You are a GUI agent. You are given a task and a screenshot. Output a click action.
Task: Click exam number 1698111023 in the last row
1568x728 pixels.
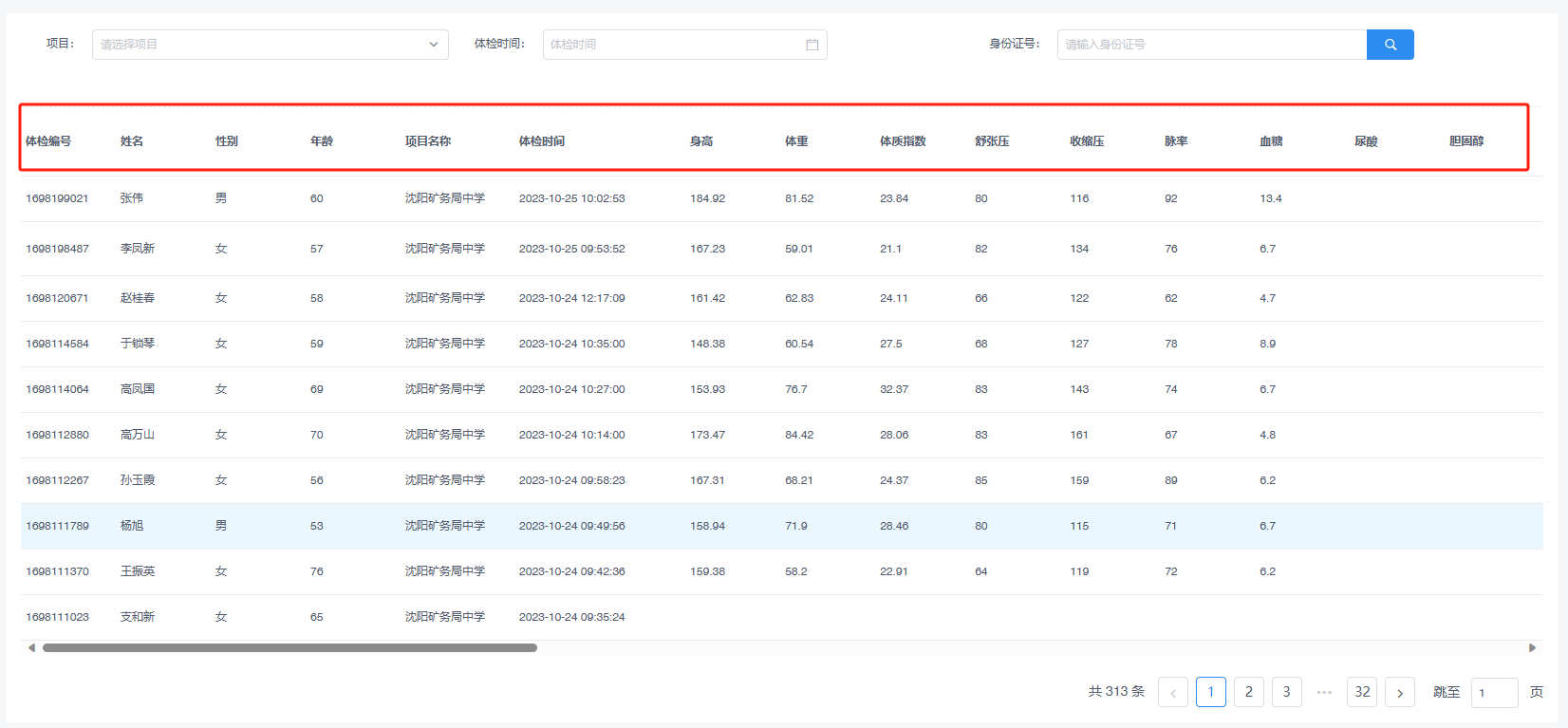[57, 617]
